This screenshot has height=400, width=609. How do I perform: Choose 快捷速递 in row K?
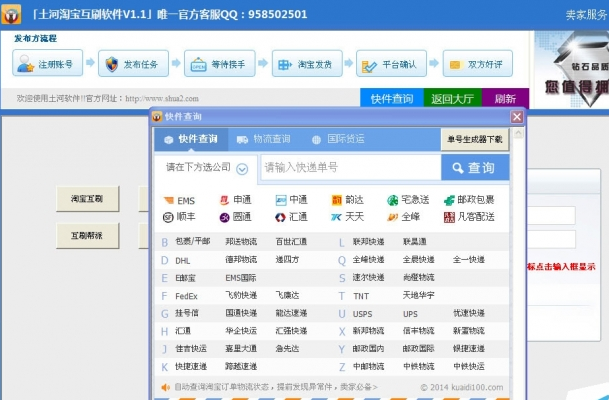(191, 366)
